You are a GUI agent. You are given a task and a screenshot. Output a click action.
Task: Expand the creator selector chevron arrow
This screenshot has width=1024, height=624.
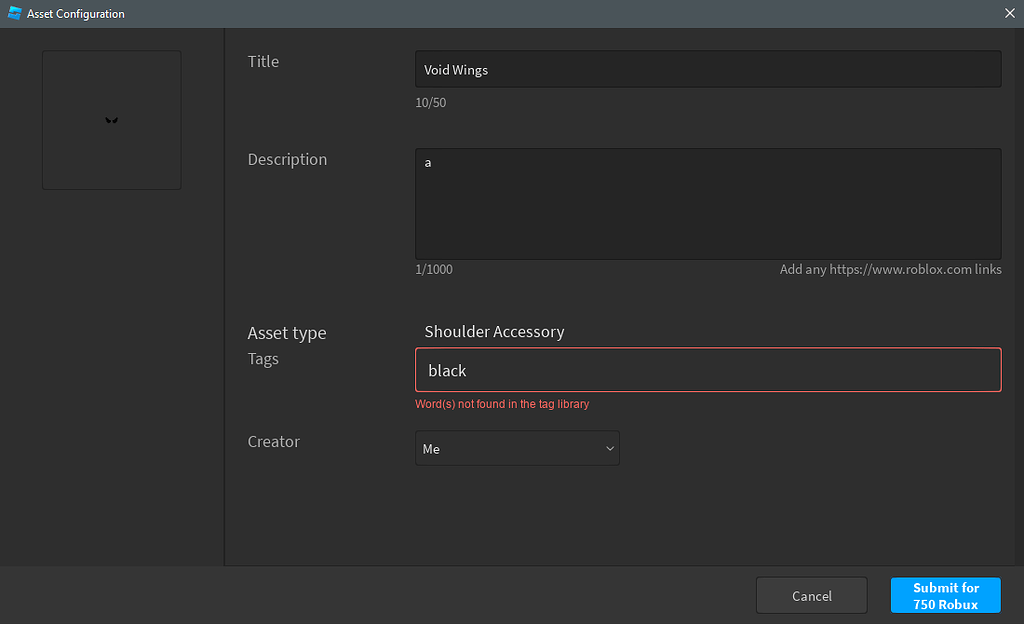(x=609, y=448)
